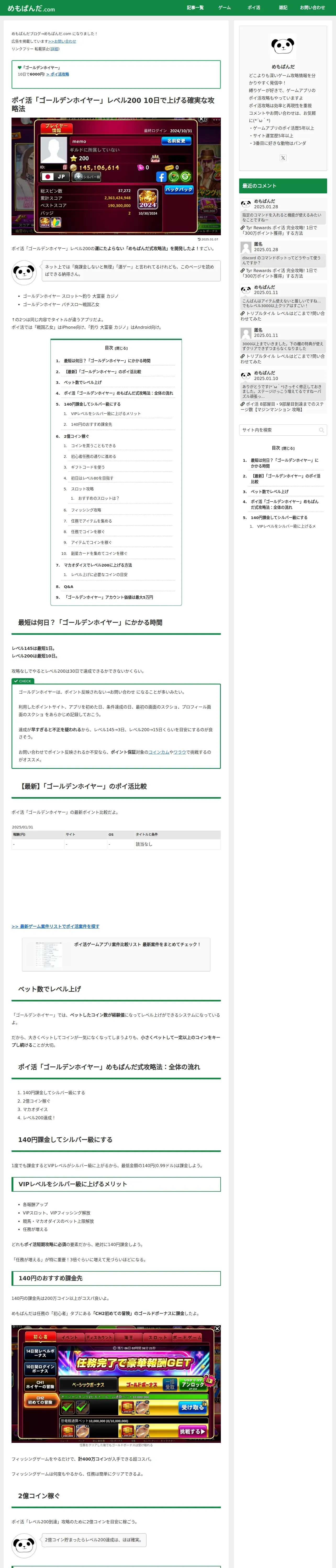Screen dimensions: 336x1568
Task: Jump to Q&A in 目次
Action: coord(68,587)
